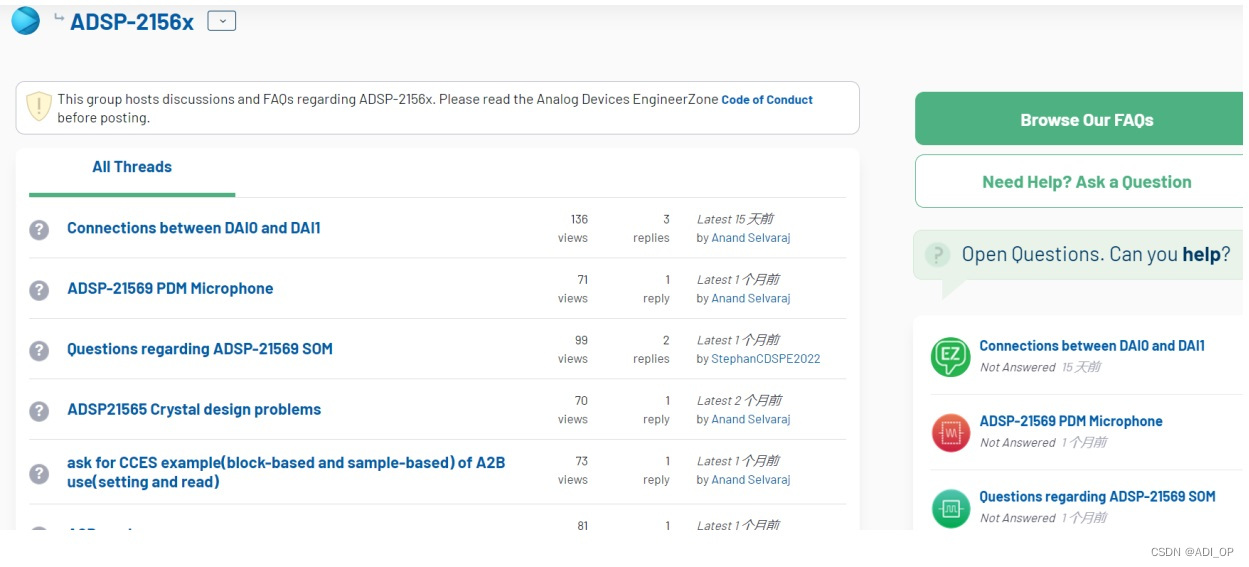This screenshot has width=1249, height=567.
Task: Click question icon beside ask for CCES example thread
Action: pyautogui.click(x=39, y=473)
